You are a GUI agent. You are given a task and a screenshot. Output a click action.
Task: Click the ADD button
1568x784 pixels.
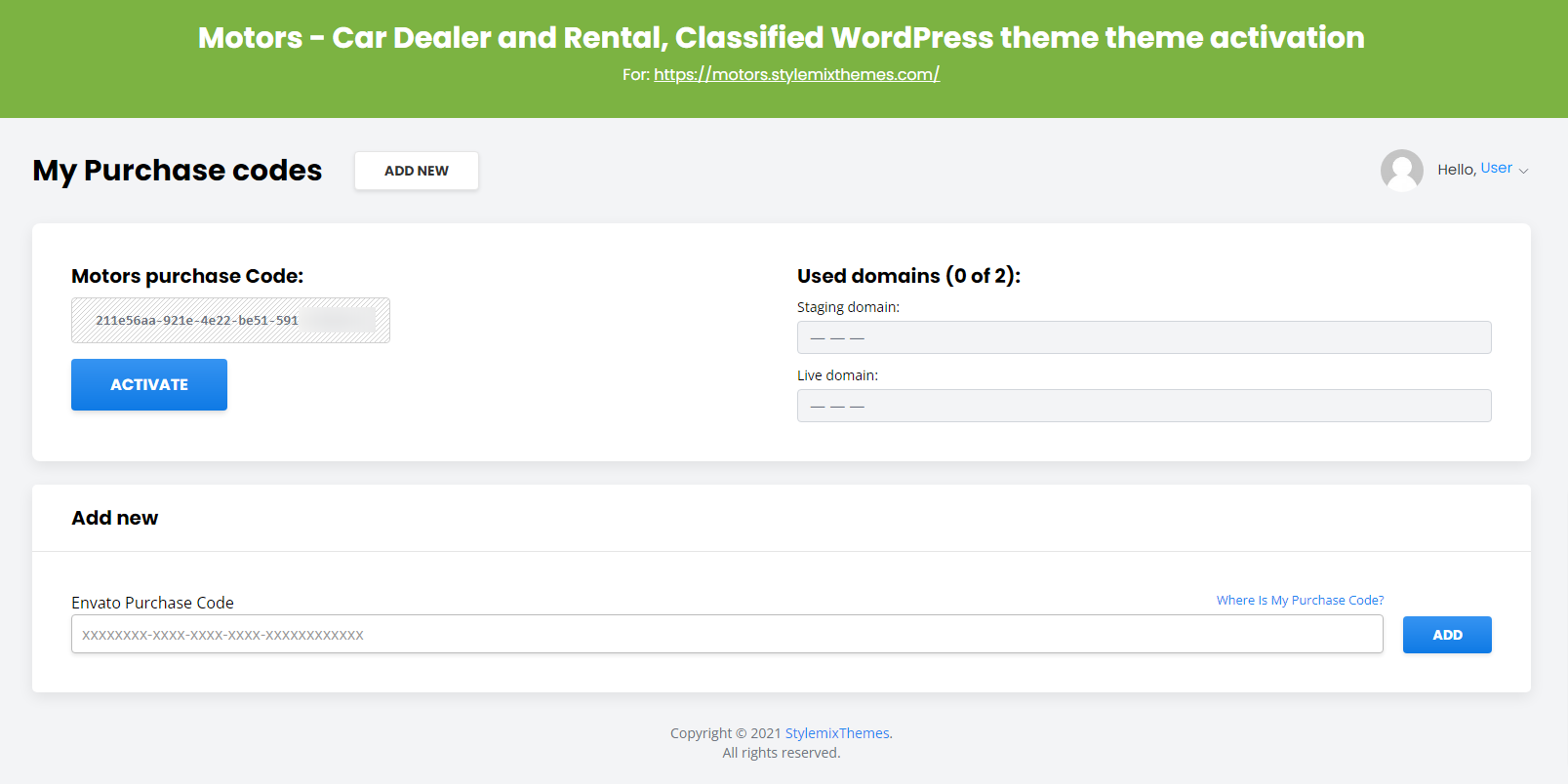[1447, 635]
